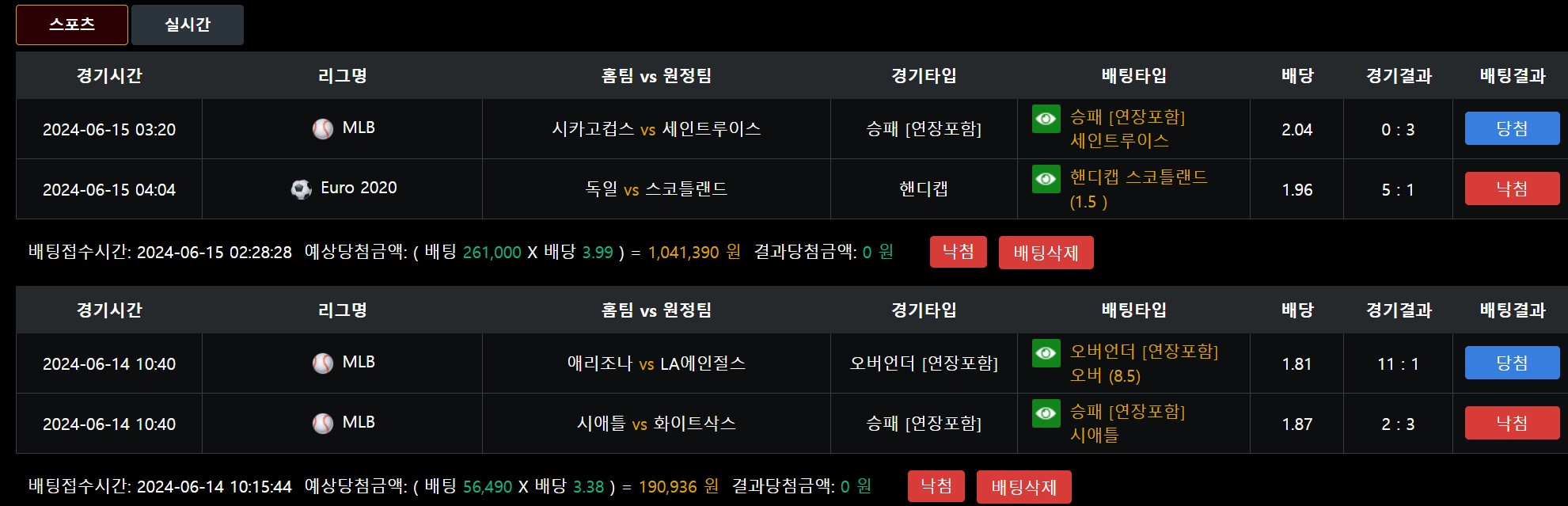The width and height of the screenshot is (1568, 506).
Task: Click the baseball icon in the 애리조나 row
Action: point(323,363)
